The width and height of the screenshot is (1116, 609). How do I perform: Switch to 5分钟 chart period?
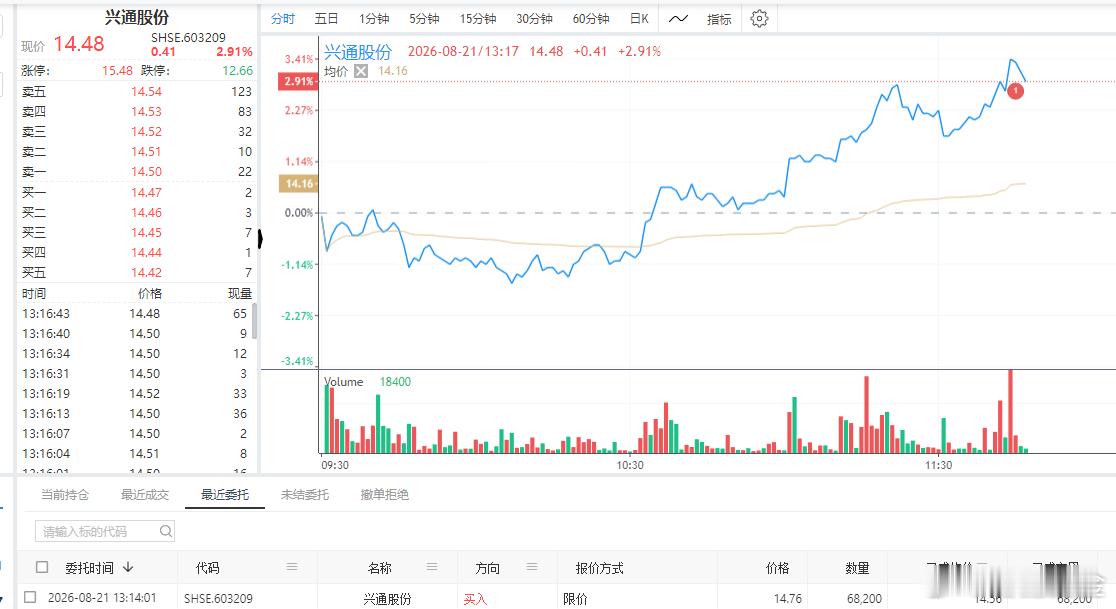point(424,18)
